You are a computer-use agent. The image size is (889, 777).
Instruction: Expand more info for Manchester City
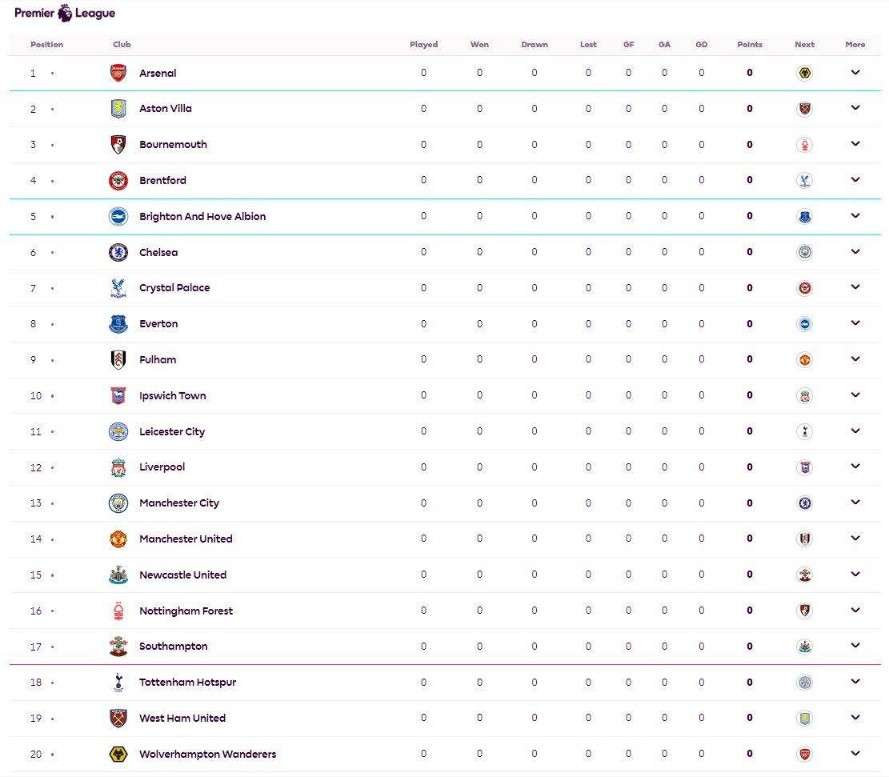point(855,503)
